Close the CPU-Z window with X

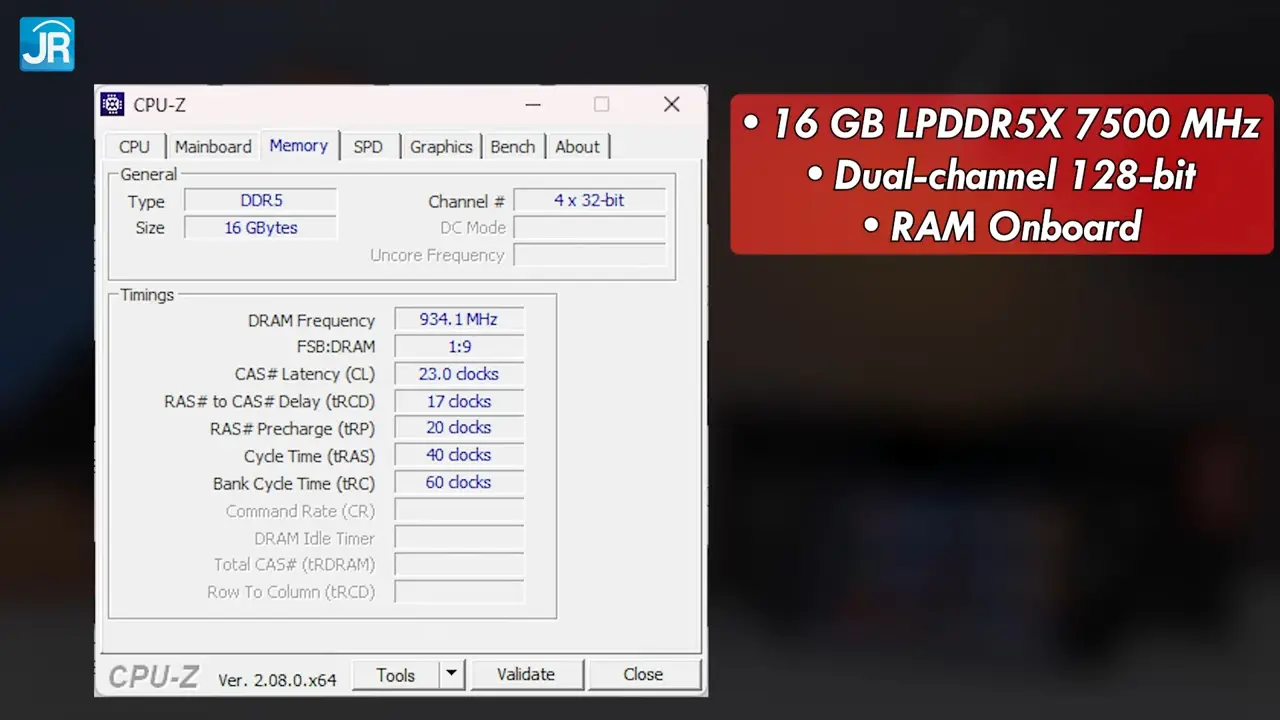pyautogui.click(x=672, y=105)
